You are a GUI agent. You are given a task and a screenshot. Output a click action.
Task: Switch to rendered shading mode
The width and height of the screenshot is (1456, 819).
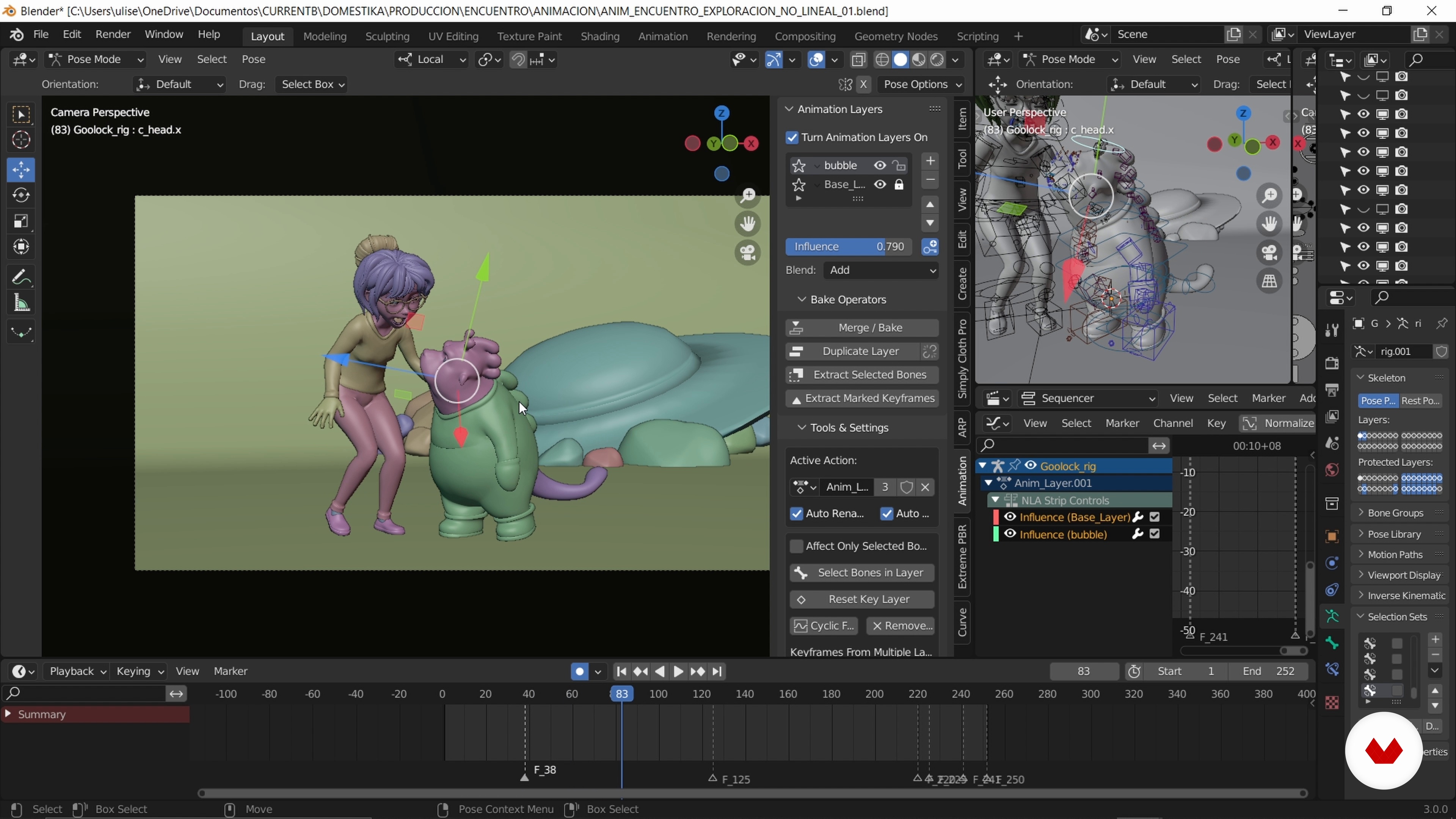pos(937,60)
